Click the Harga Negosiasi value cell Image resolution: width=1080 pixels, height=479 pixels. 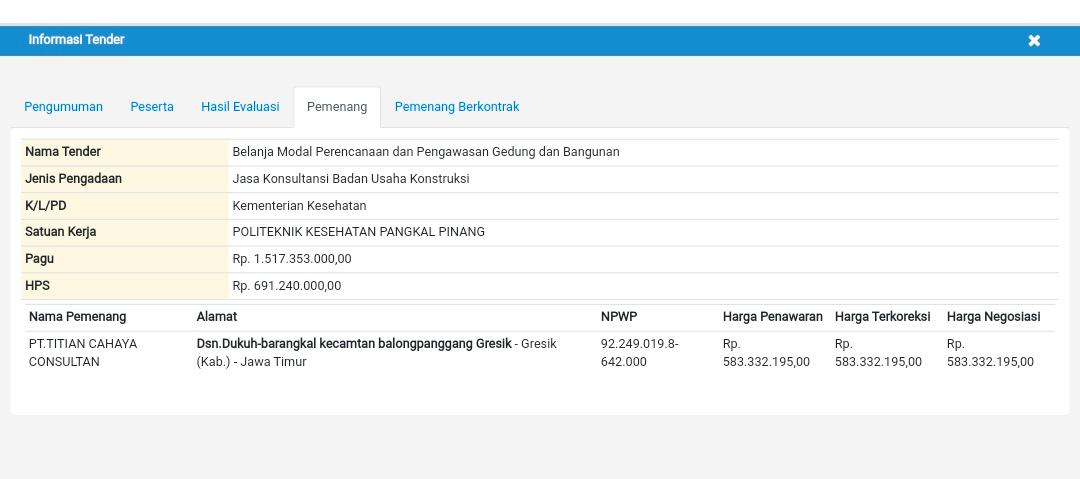pos(990,352)
